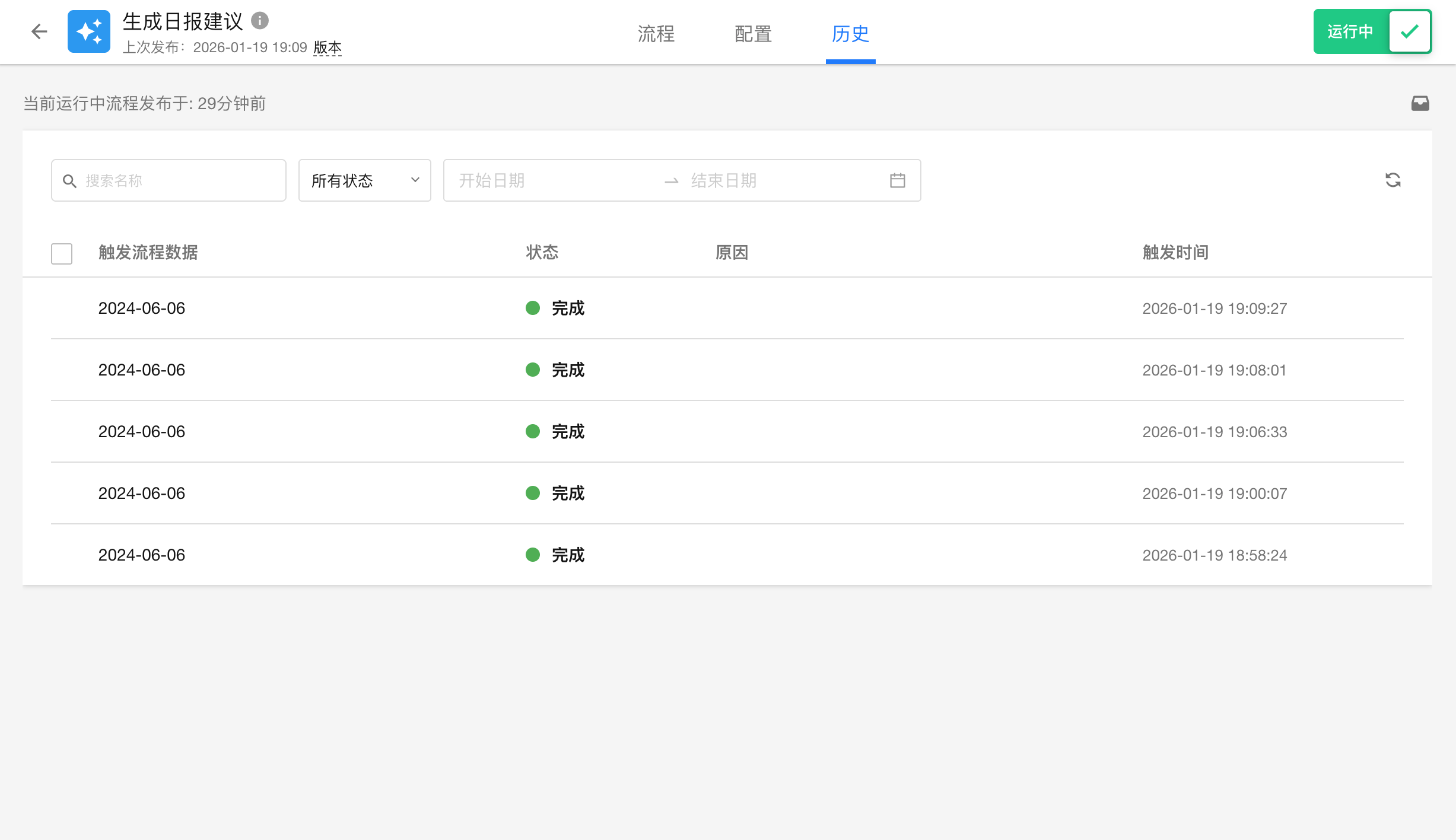Click the refresh history icon
Viewport: 1456px width, 840px height.
[1393, 180]
